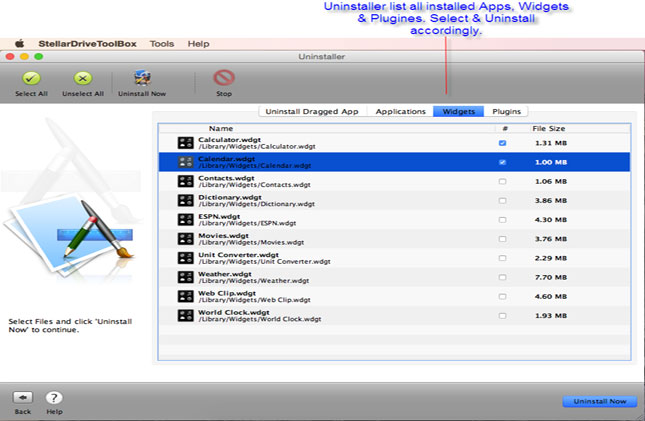Screen dimensions: 645x421
Task: Check the Unit Converter.wdgt checkbox
Action: (502, 258)
